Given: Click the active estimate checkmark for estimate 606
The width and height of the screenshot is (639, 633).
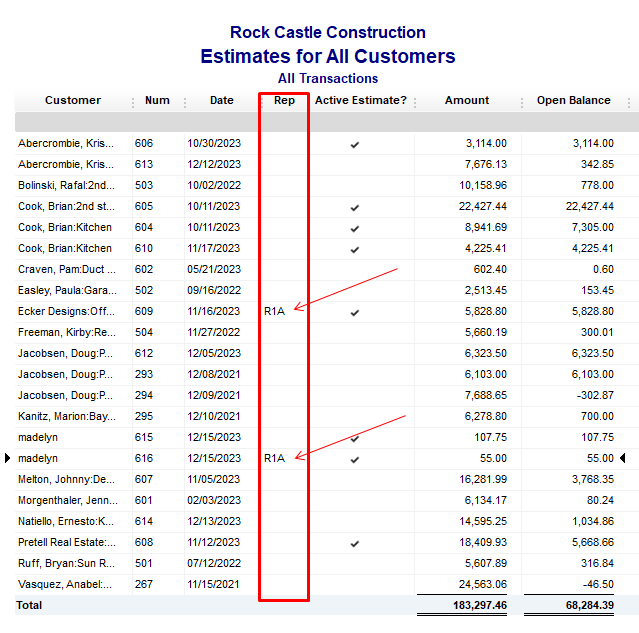Looking at the screenshot, I should coord(355,145).
